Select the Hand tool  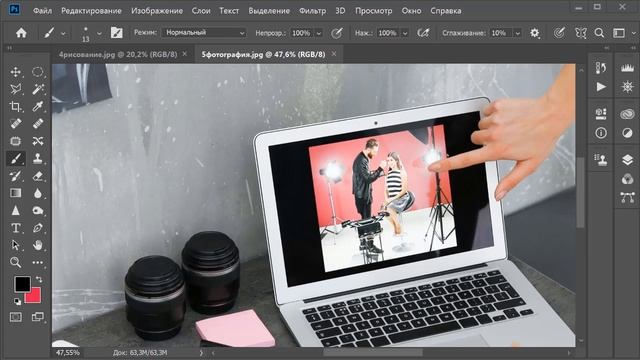click(x=38, y=245)
